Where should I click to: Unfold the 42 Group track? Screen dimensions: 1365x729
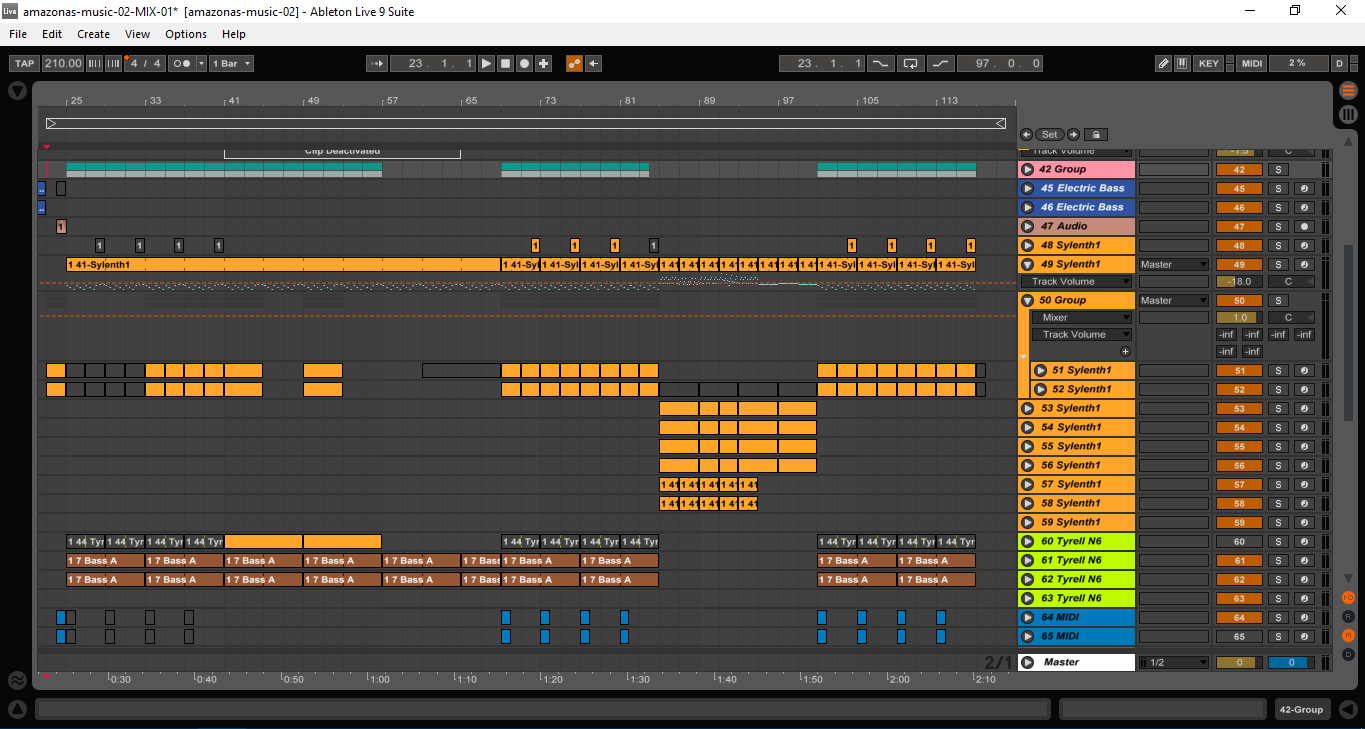coord(1028,170)
